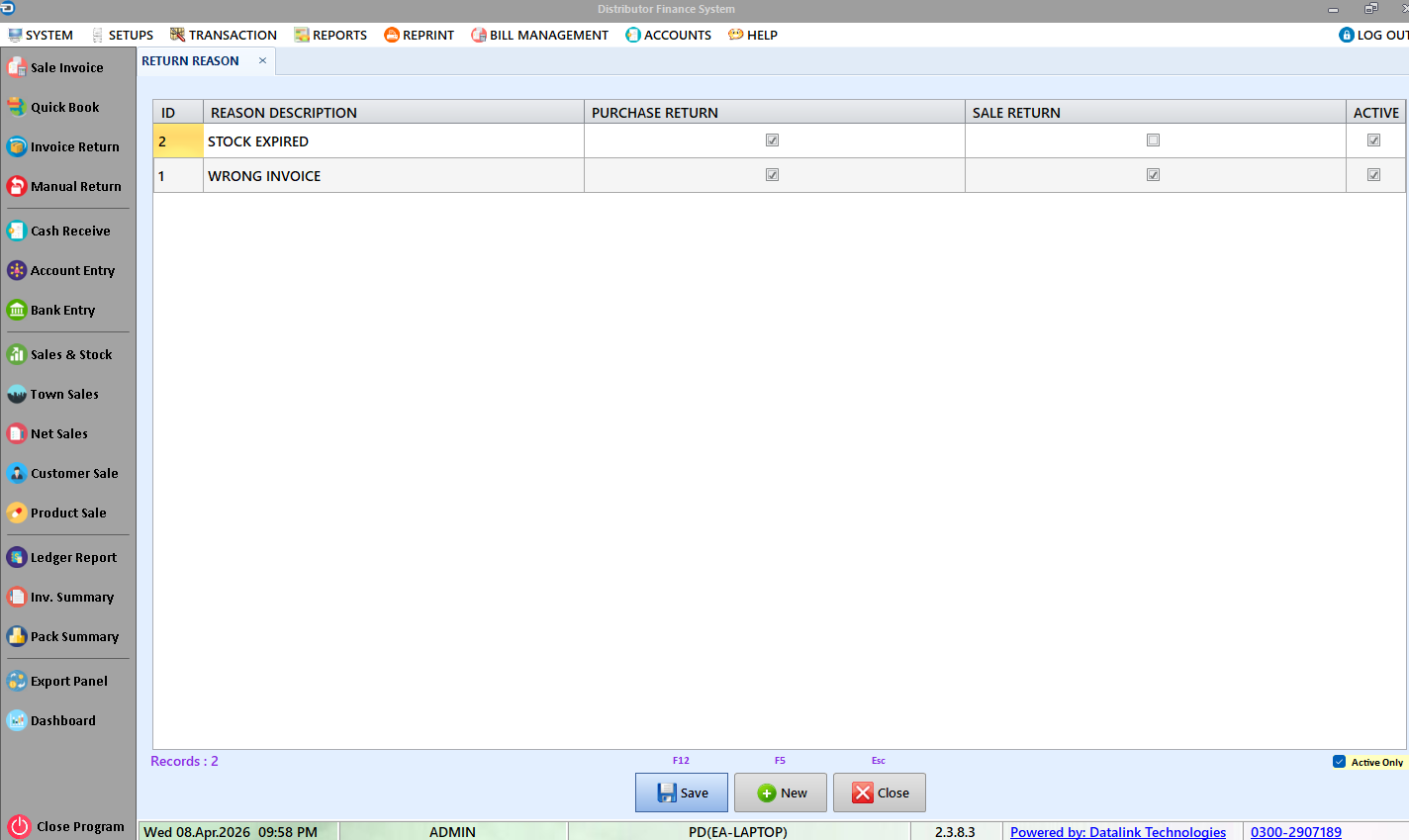This screenshot has height=840, width=1409.
Task: Open the SETUPS menu
Action: click(122, 35)
